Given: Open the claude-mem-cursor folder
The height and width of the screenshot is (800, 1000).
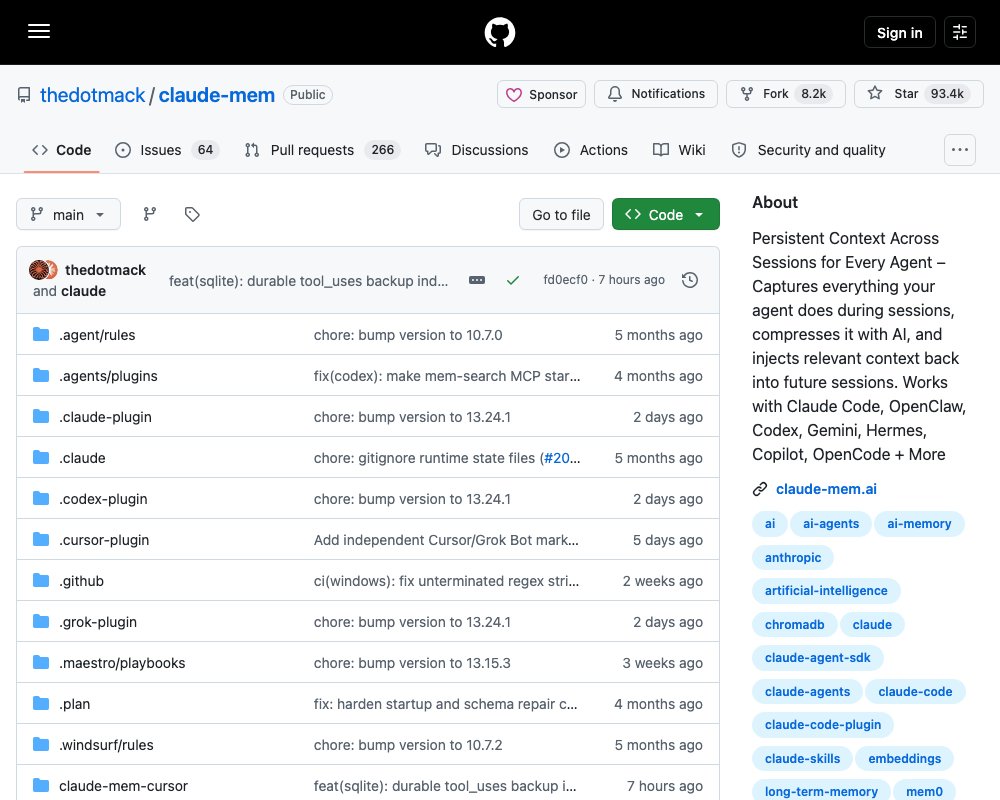Looking at the screenshot, I should (x=123, y=786).
